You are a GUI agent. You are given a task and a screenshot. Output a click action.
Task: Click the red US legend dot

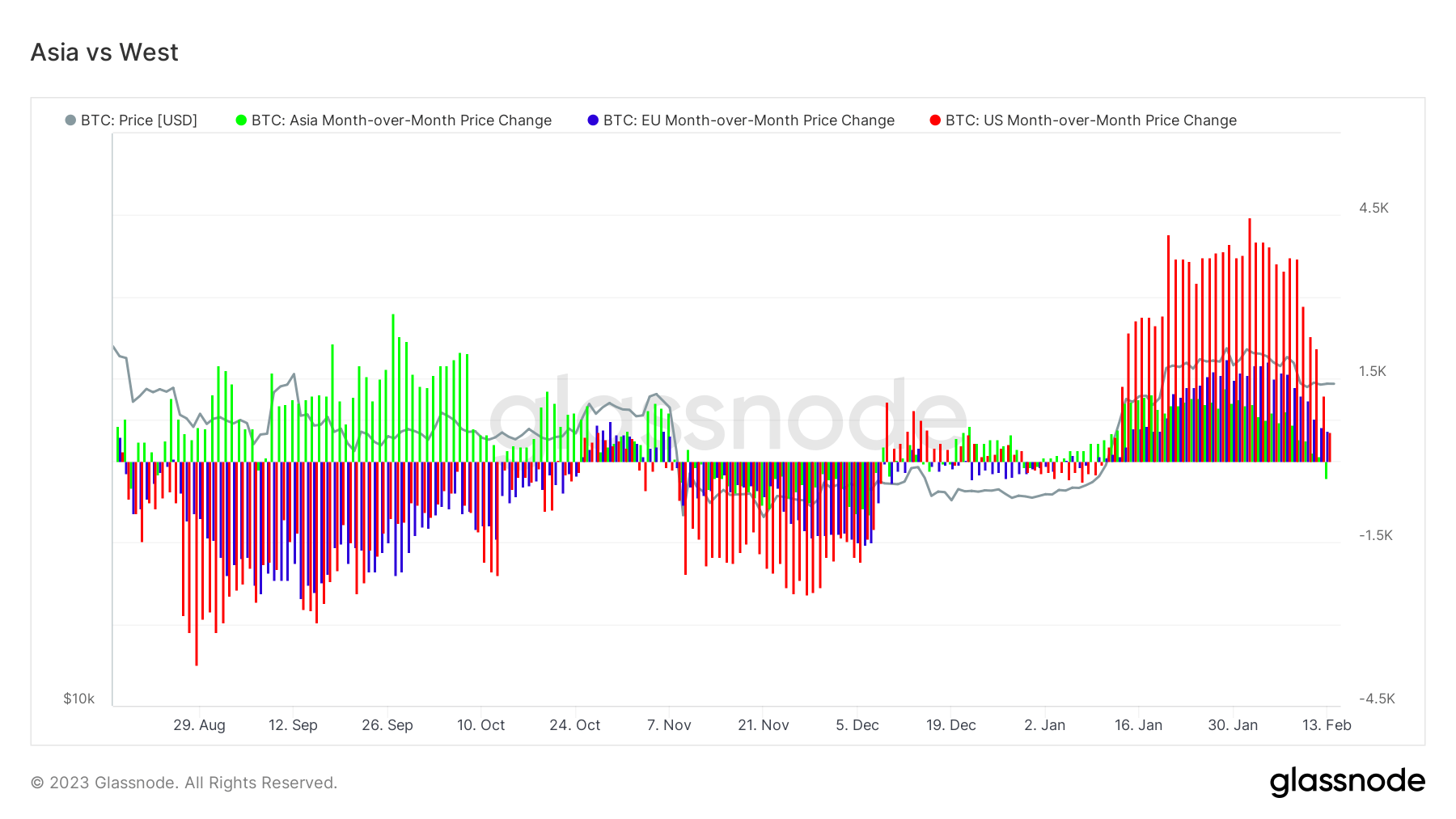pyautogui.click(x=934, y=120)
